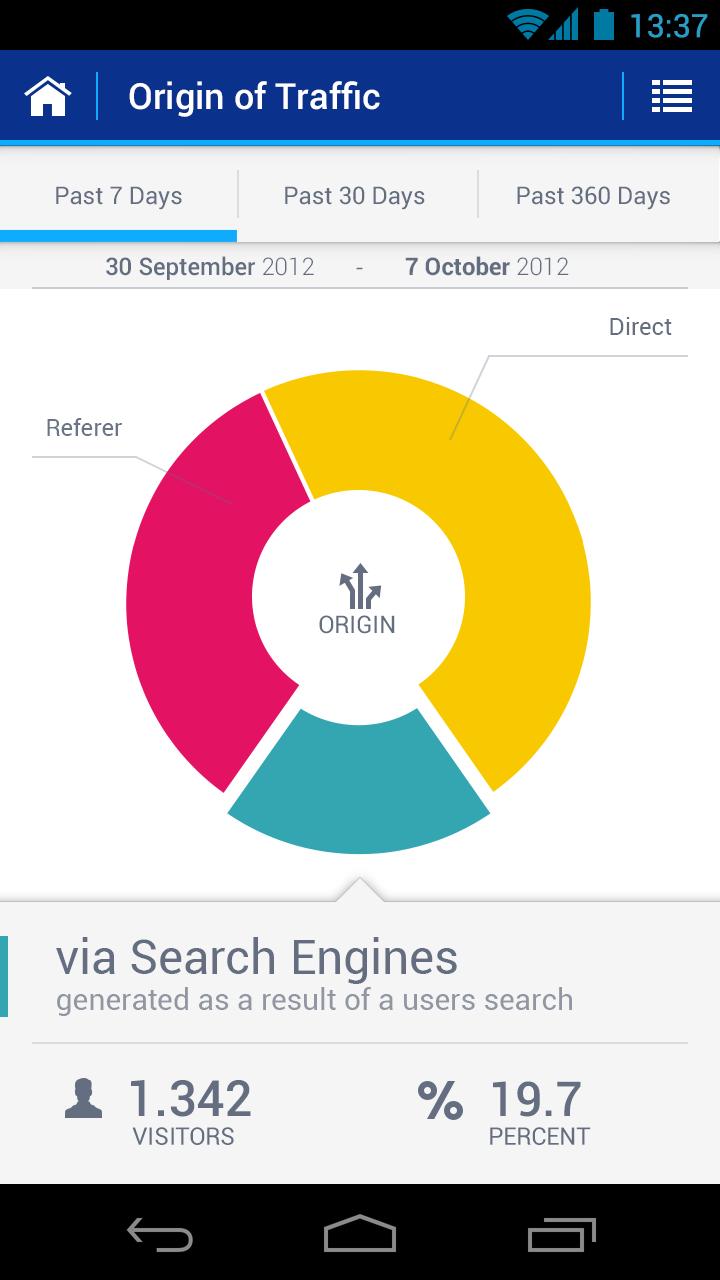This screenshot has height=1280, width=720.
Task: Switch to the Past 7 Days tab
Action: click(117, 196)
